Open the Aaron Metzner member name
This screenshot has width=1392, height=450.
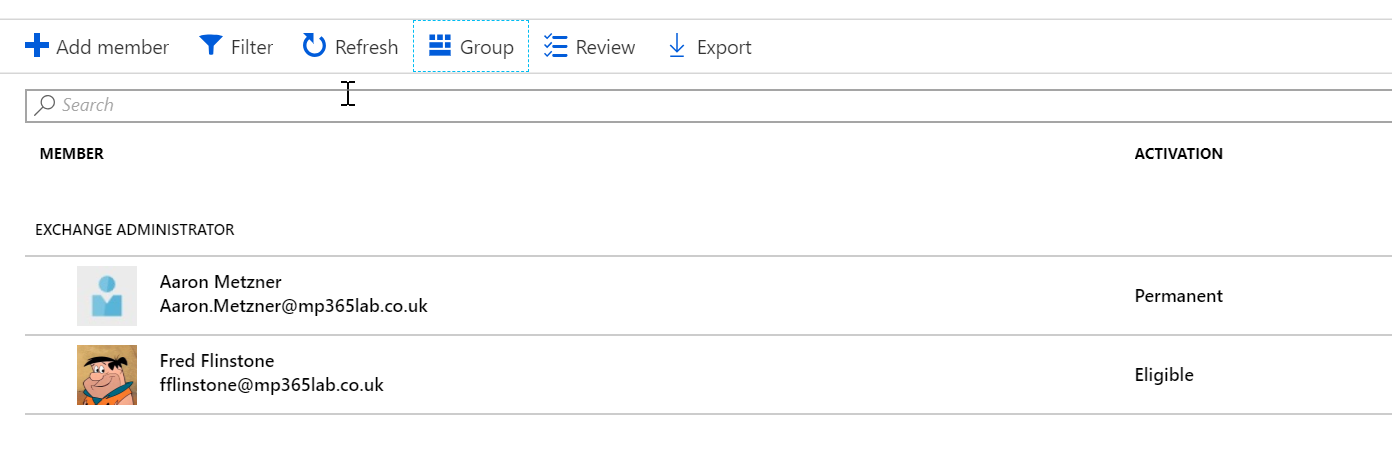[x=221, y=283]
